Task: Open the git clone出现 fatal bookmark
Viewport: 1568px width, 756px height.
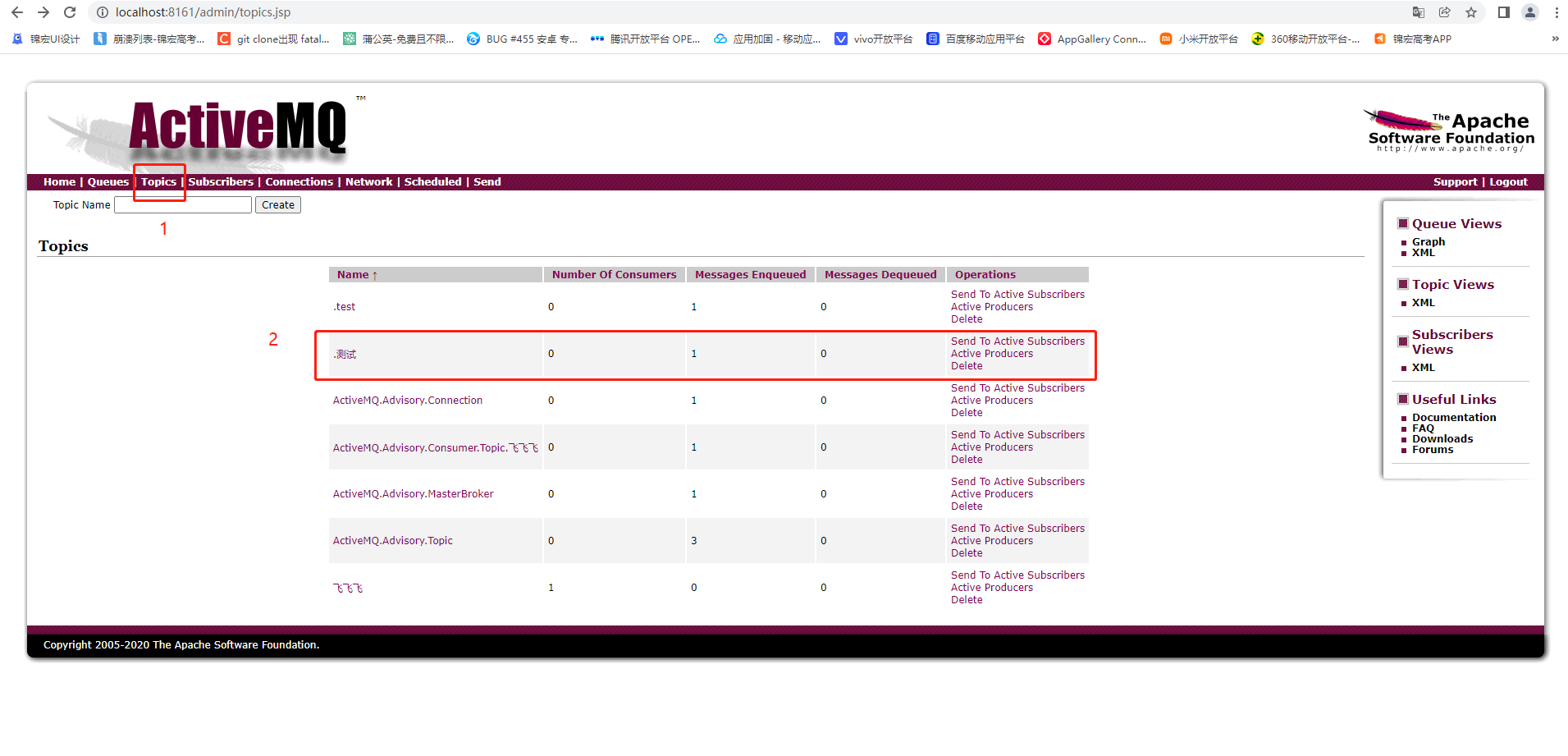Action: coord(273,39)
